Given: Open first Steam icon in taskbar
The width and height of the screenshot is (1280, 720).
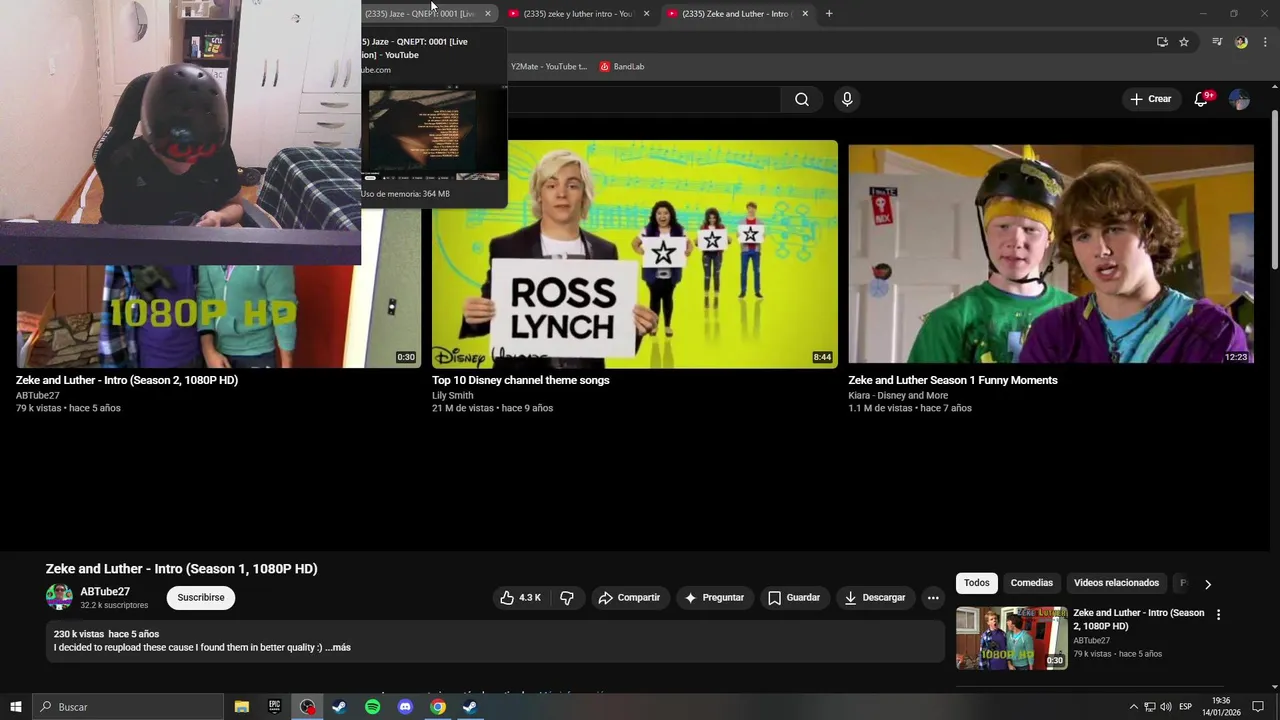Looking at the screenshot, I should pyautogui.click(x=339, y=707).
